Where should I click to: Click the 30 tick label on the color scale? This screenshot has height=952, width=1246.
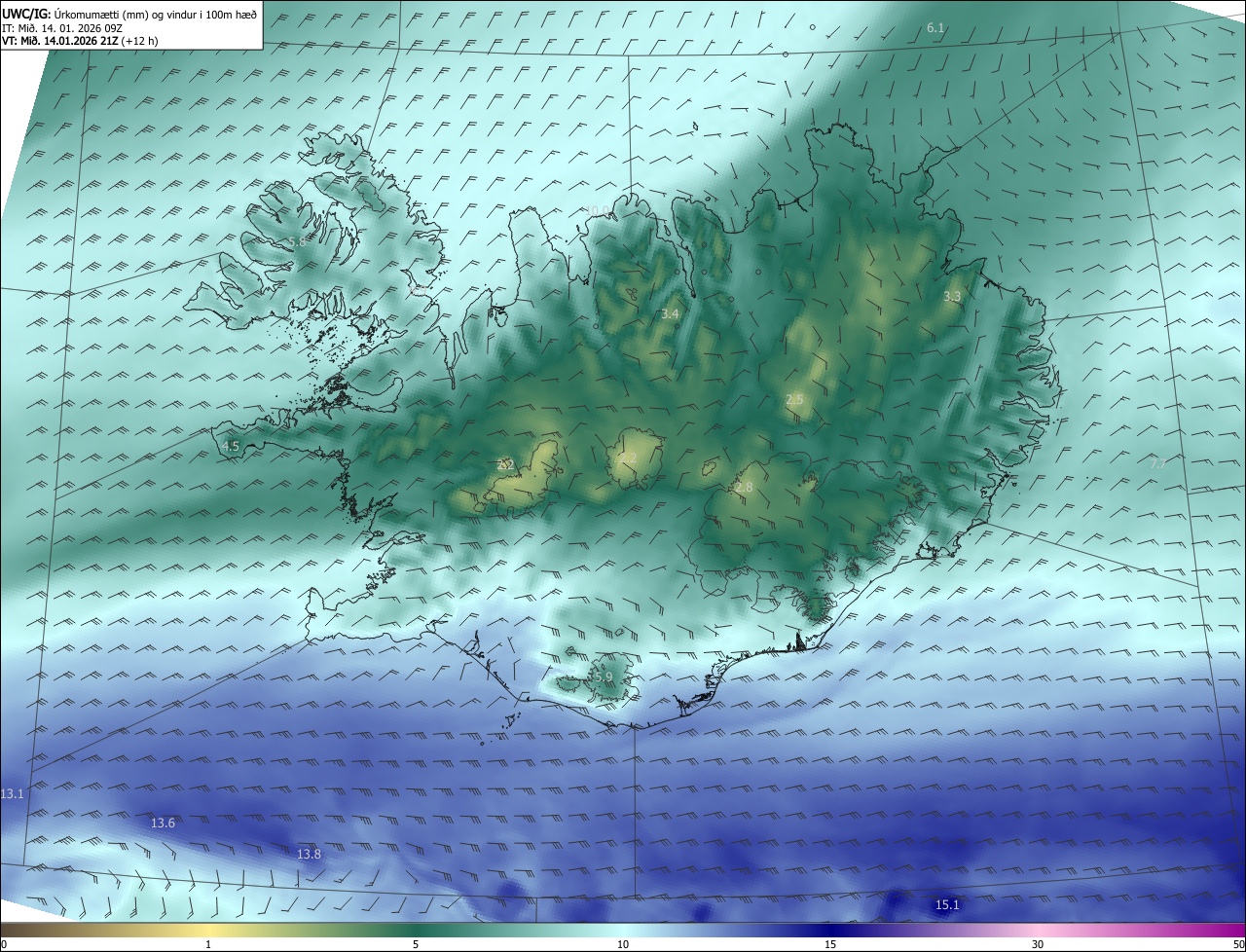click(x=1038, y=945)
